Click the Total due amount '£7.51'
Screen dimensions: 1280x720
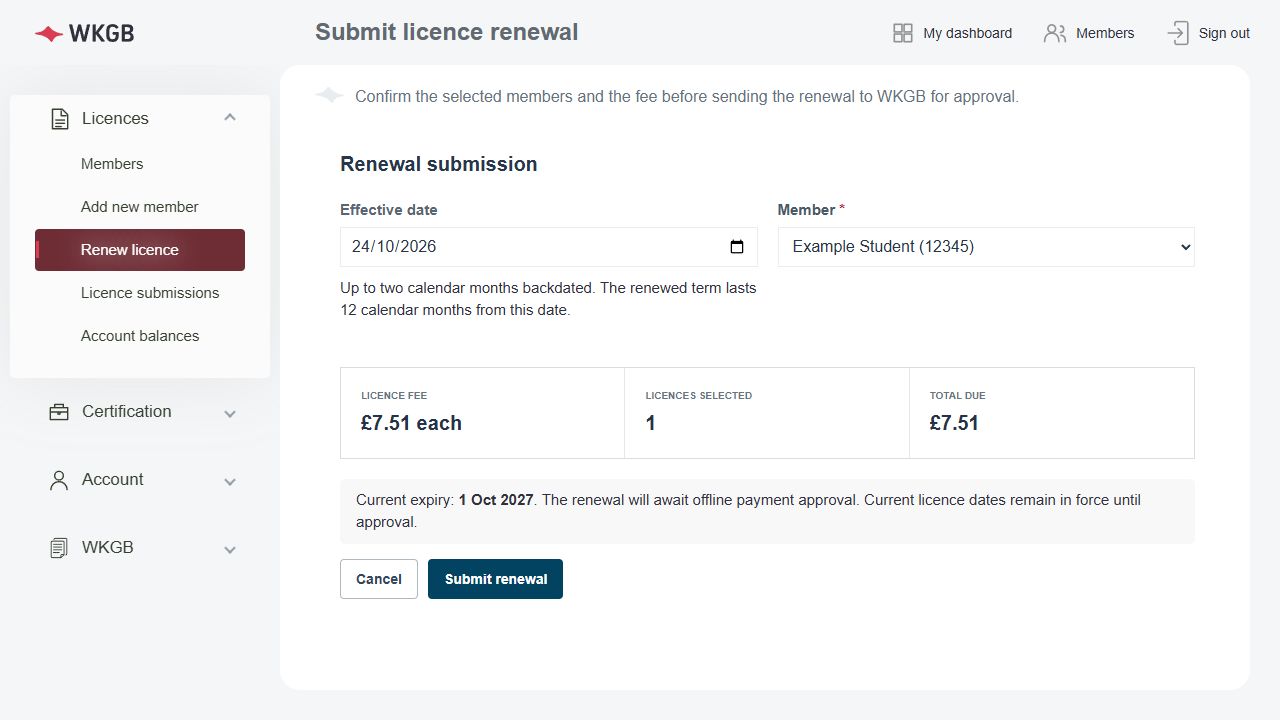pos(954,423)
